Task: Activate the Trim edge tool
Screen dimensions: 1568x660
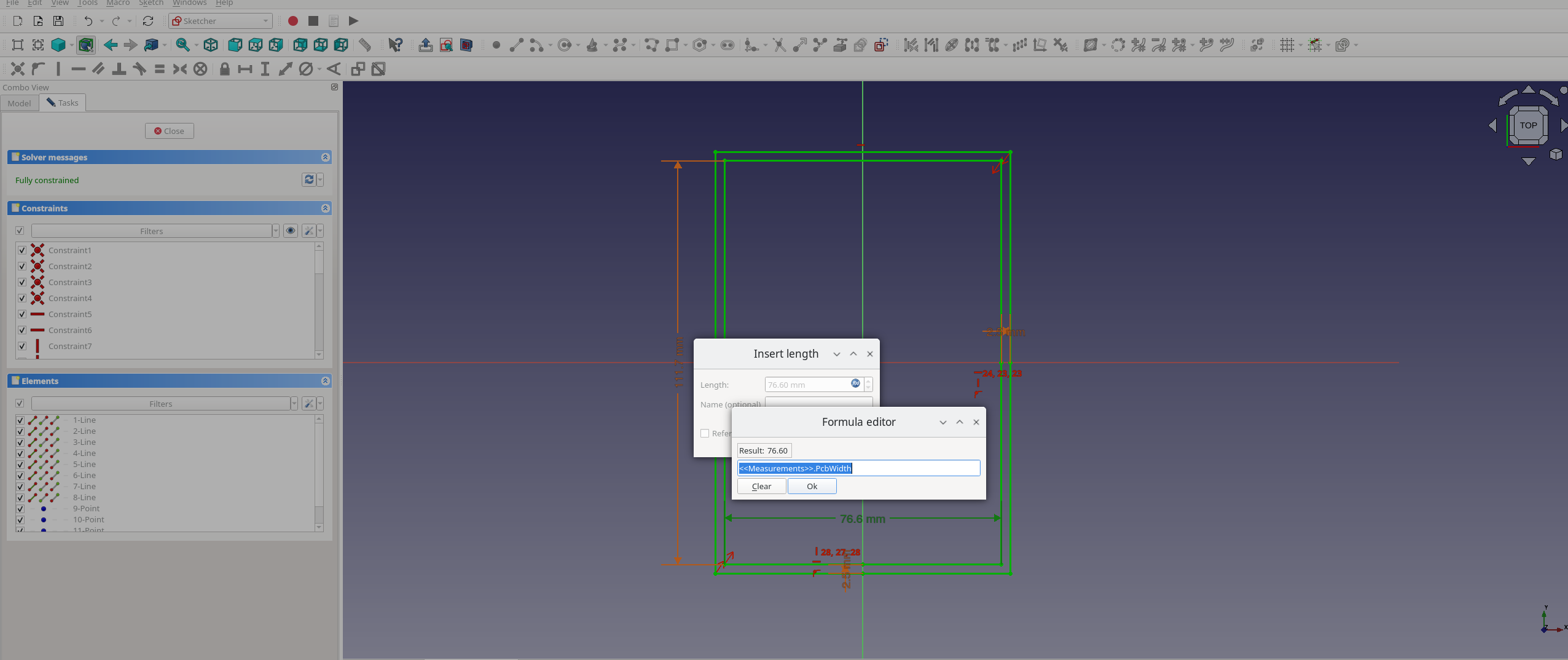Action: [778, 45]
